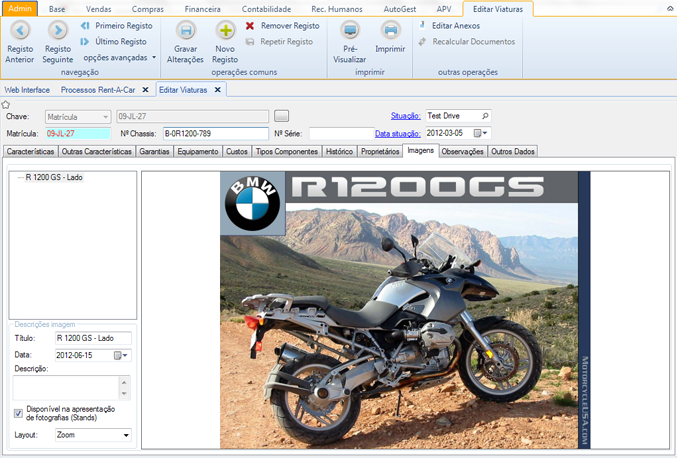The width and height of the screenshot is (677, 458).
Task: Jump to first record with Primeiro Registo
Action: pyautogui.click(x=86, y=26)
